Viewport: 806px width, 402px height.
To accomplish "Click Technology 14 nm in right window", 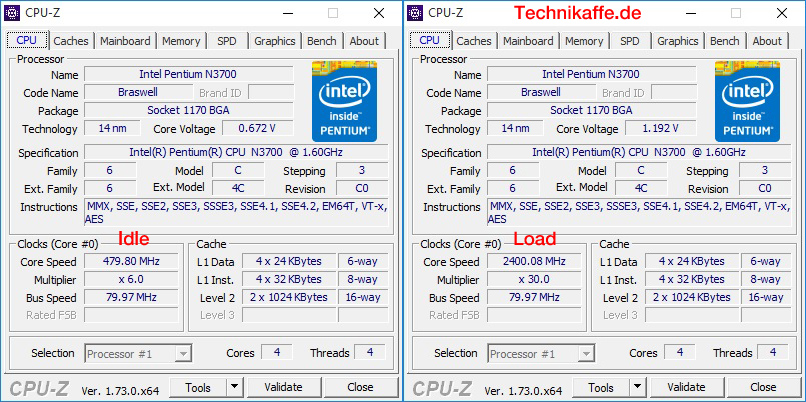I will click(x=516, y=128).
